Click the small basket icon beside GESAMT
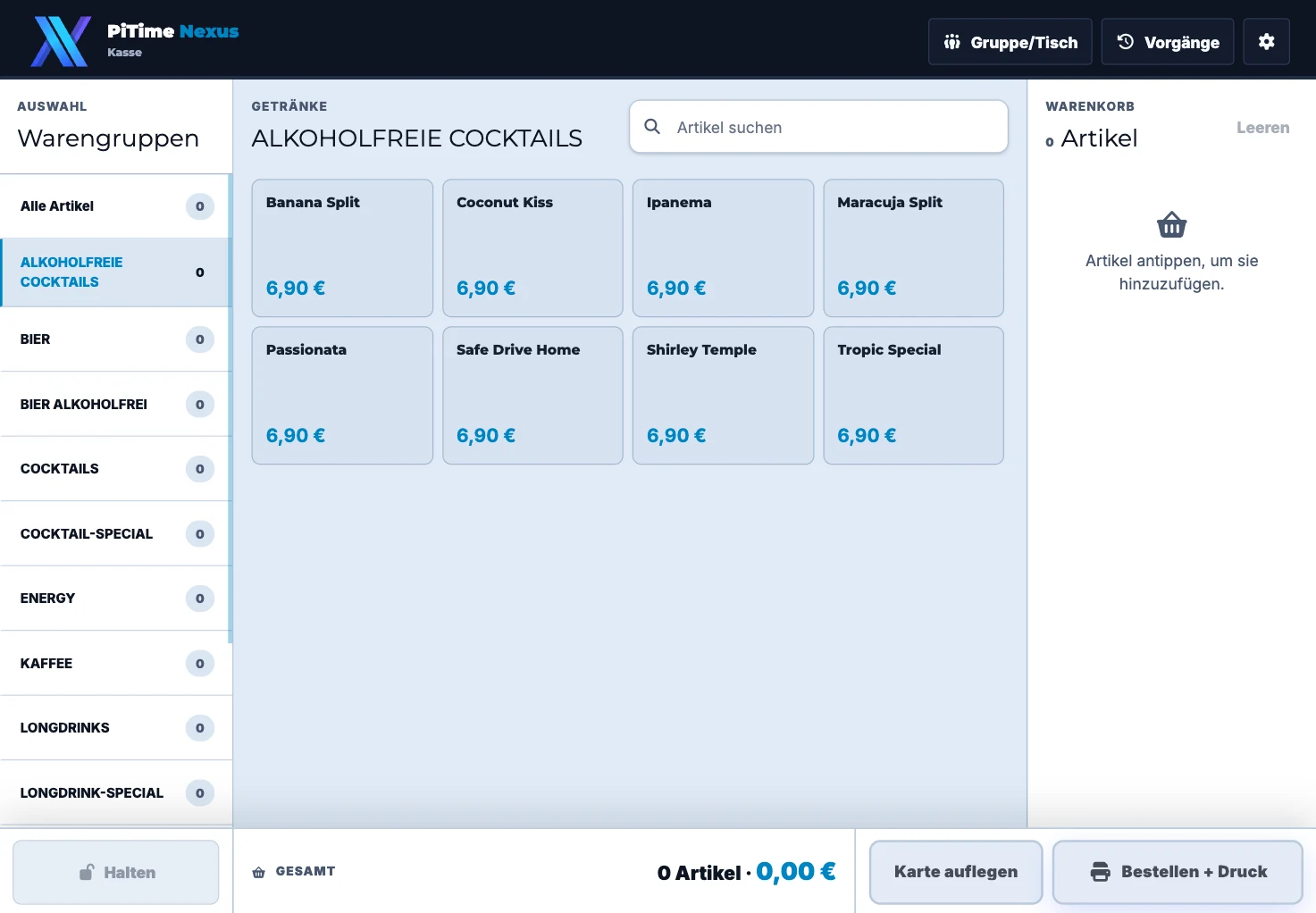Screen dimensions: 1316x913 tap(259, 872)
